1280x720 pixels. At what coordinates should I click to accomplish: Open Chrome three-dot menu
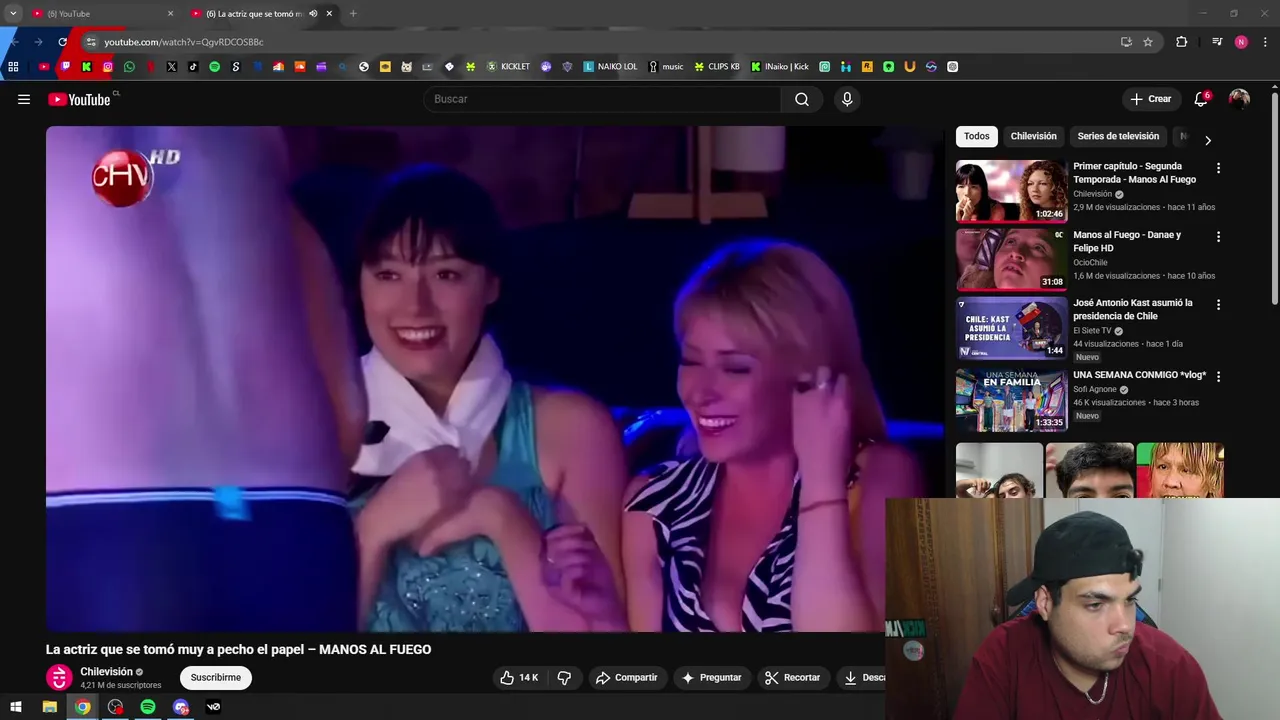pyautogui.click(x=1266, y=42)
